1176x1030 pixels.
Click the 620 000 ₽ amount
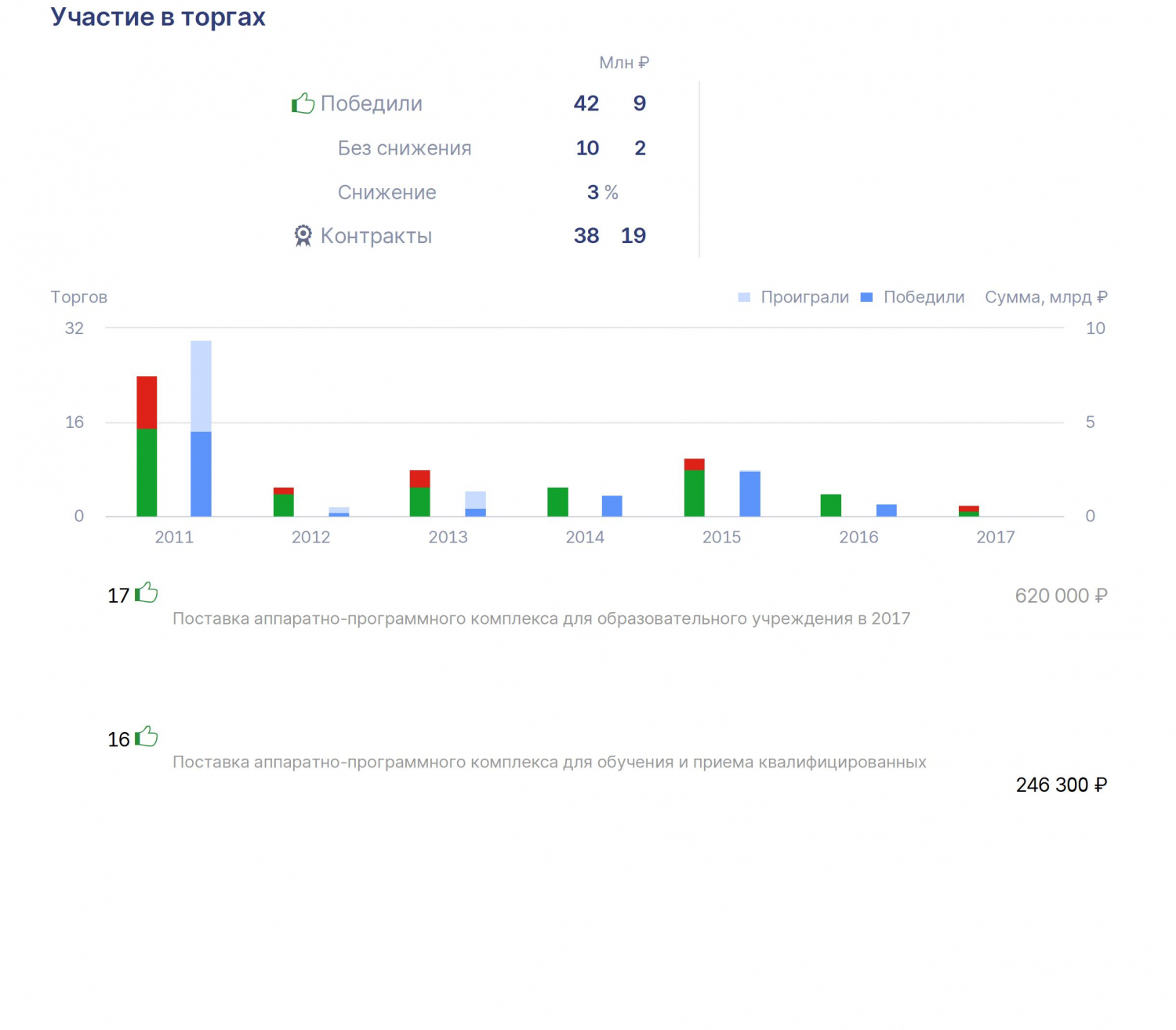[1062, 596]
